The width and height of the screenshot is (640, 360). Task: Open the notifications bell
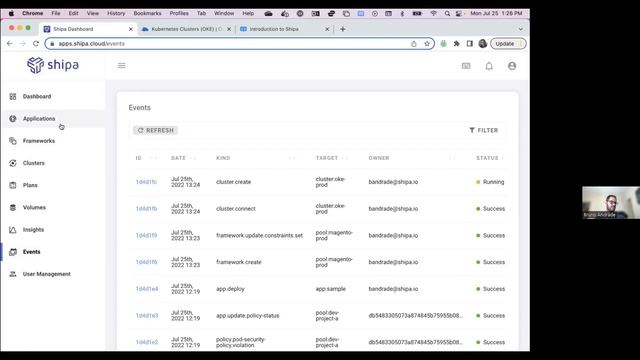pyautogui.click(x=489, y=66)
